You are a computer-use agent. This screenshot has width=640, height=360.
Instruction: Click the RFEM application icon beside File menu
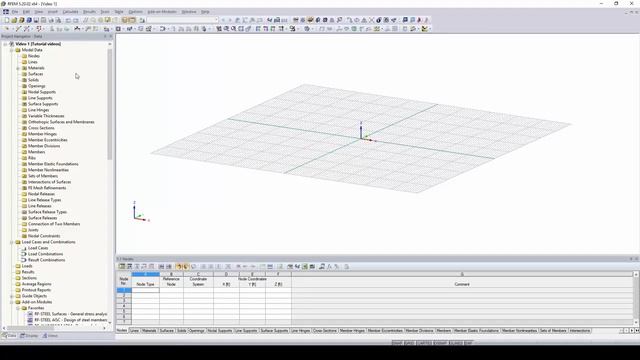point(6,12)
